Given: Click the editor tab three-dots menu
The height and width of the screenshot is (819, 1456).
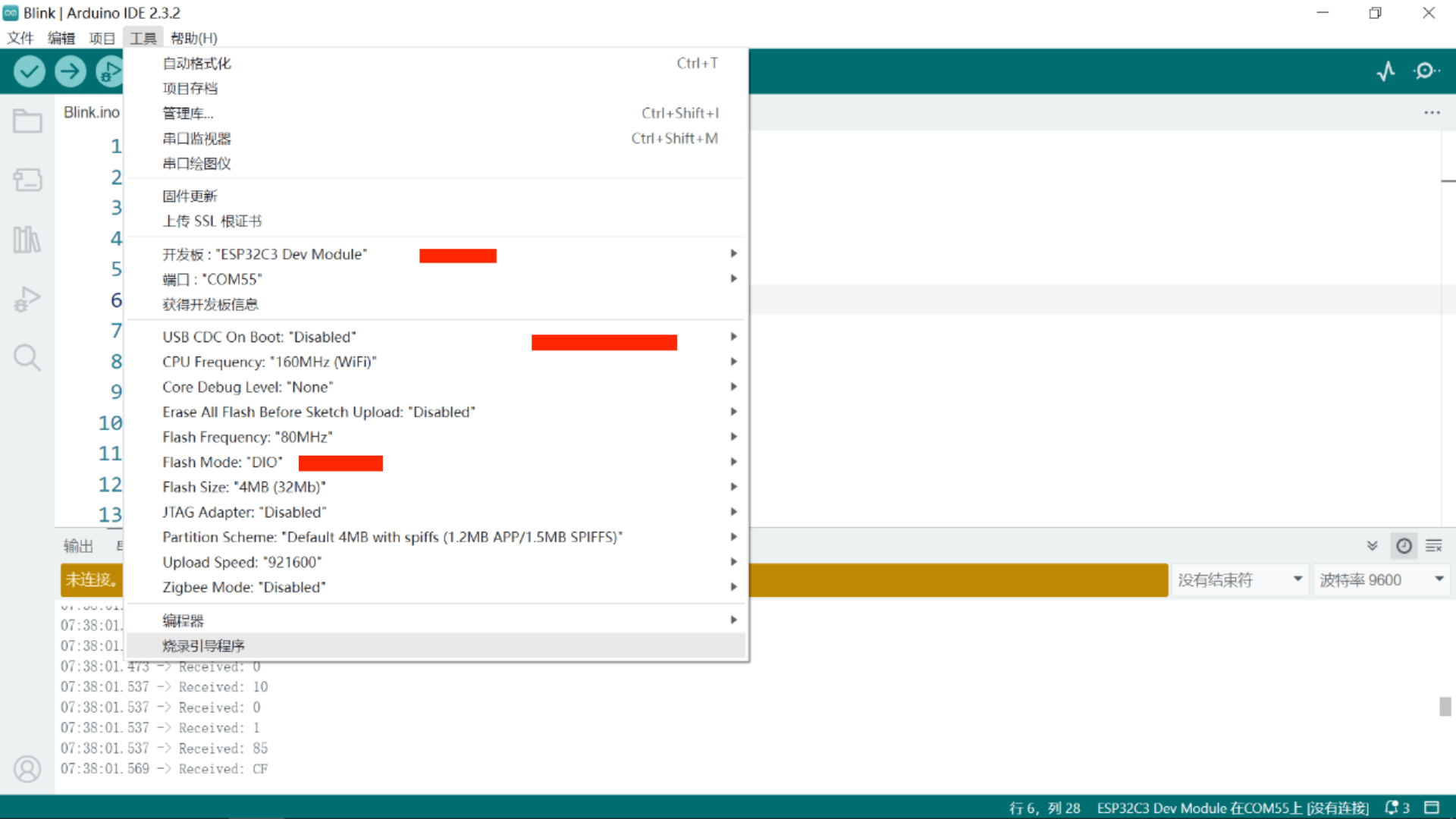Looking at the screenshot, I should [x=1432, y=112].
